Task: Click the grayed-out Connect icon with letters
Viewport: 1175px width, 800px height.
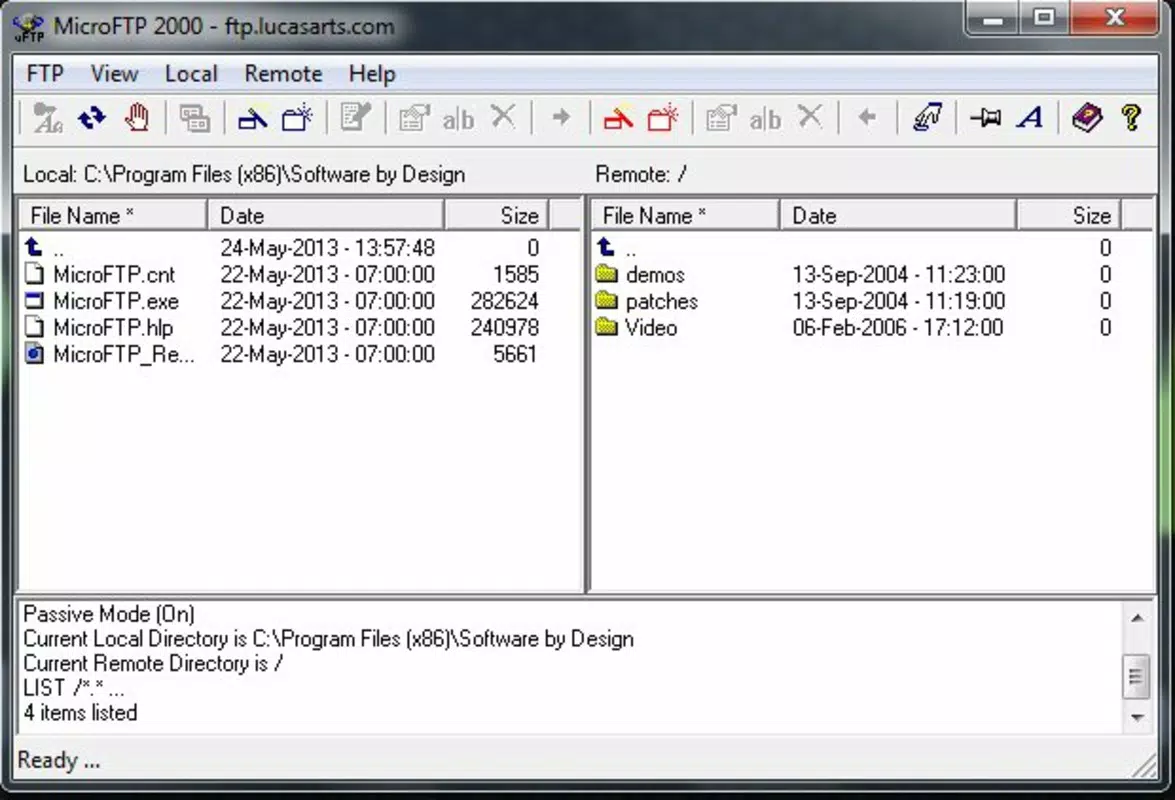Action: point(48,118)
